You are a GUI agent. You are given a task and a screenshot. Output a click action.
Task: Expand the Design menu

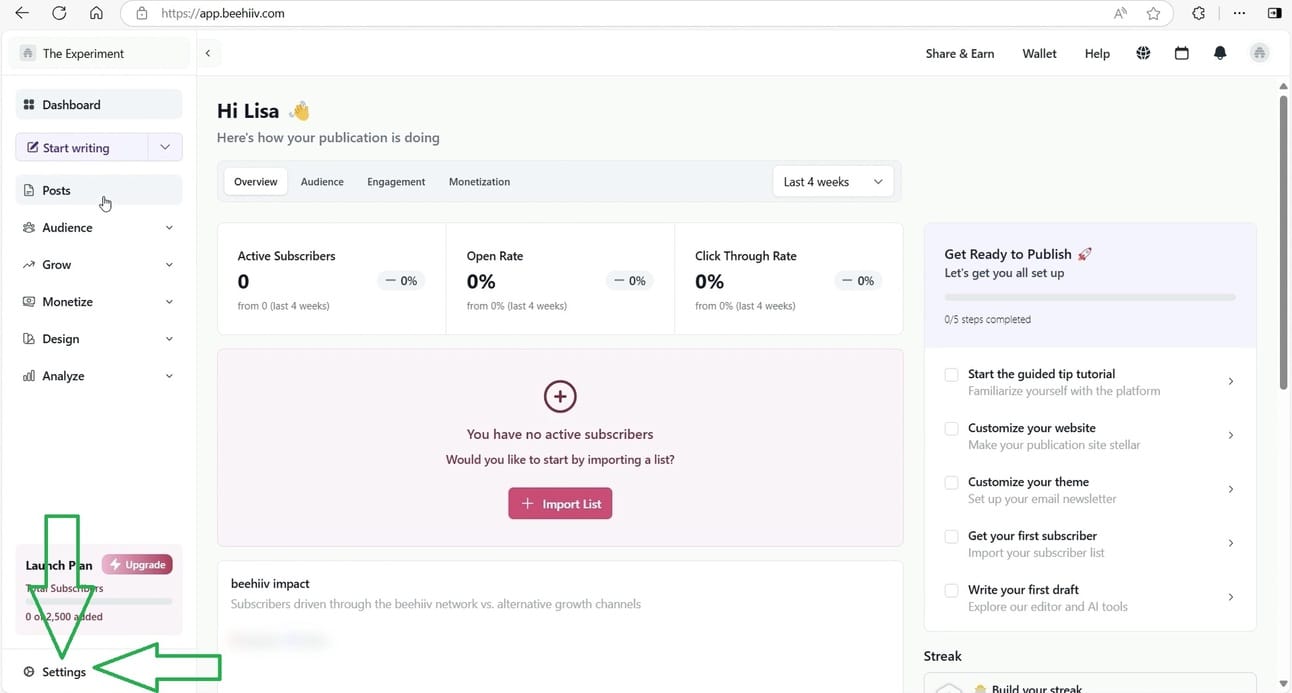[x=99, y=338]
